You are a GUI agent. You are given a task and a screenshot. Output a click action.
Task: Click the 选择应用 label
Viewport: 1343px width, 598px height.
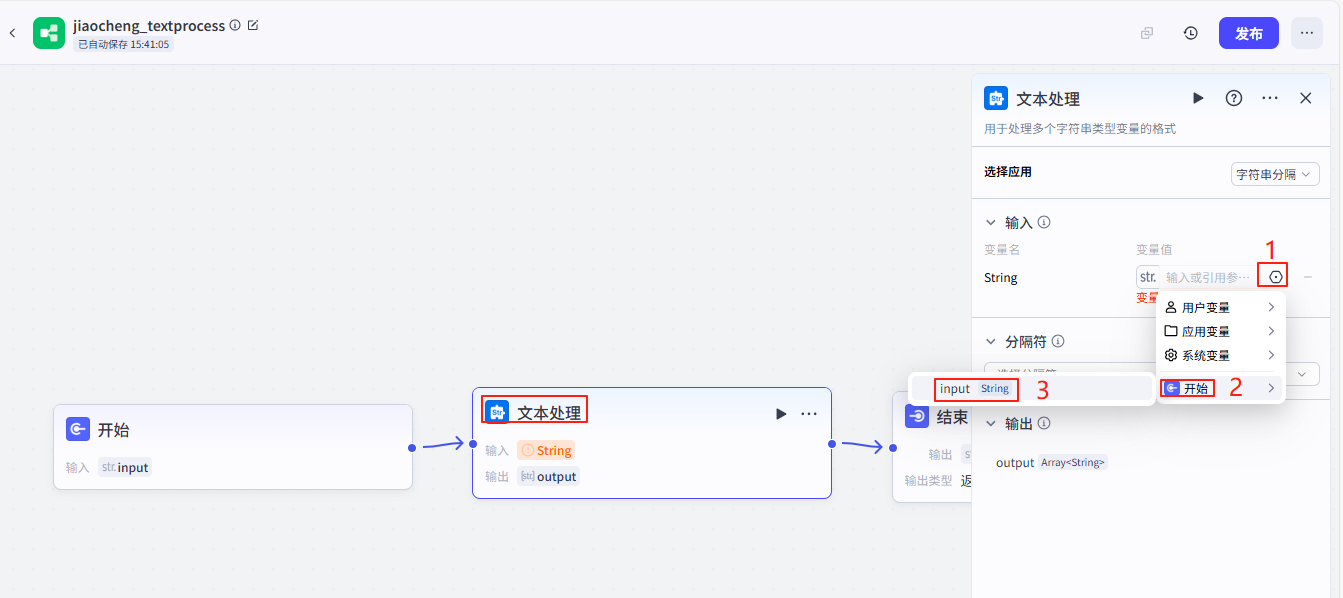pos(1008,172)
